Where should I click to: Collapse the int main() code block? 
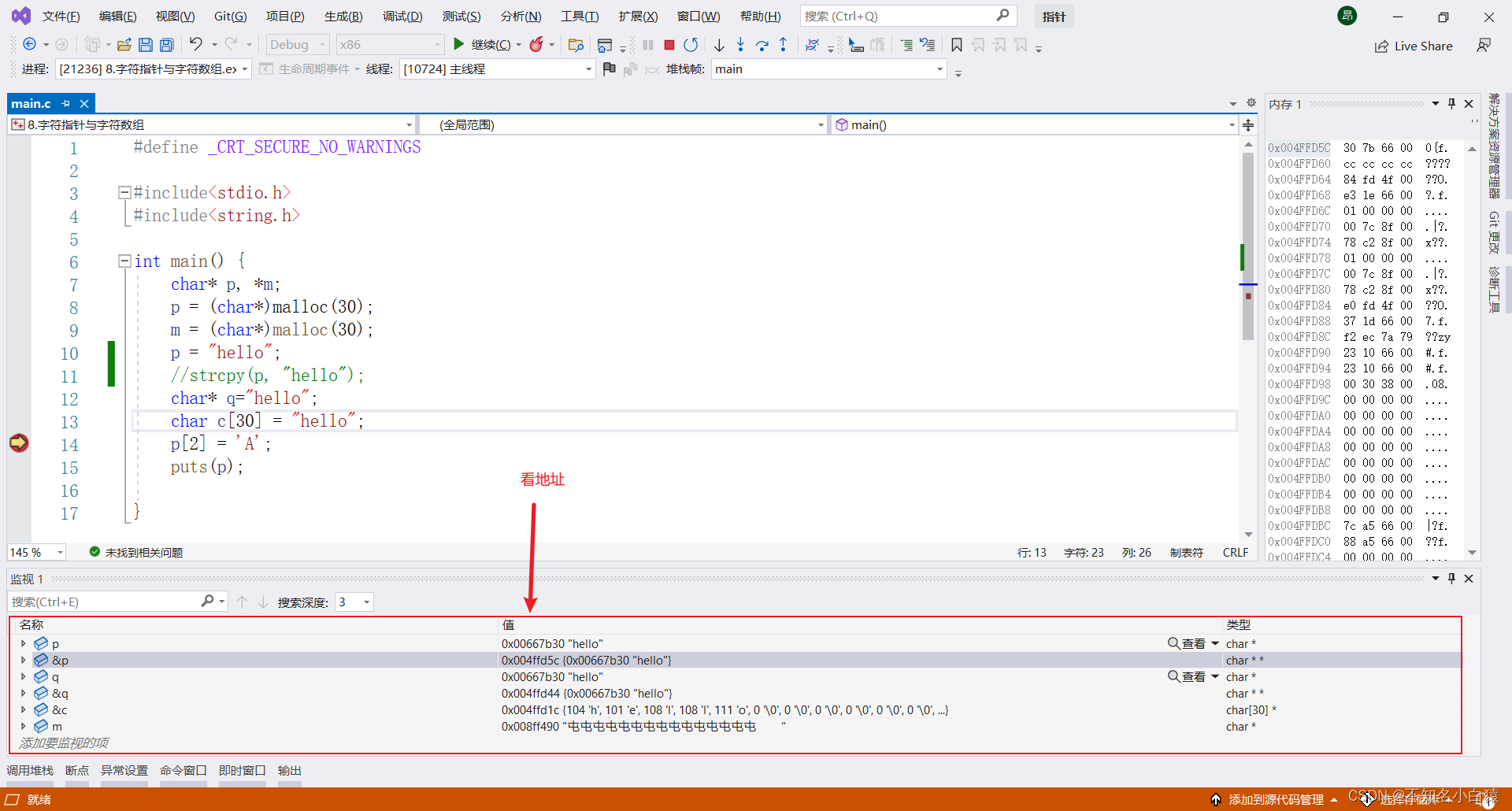(x=124, y=261)
